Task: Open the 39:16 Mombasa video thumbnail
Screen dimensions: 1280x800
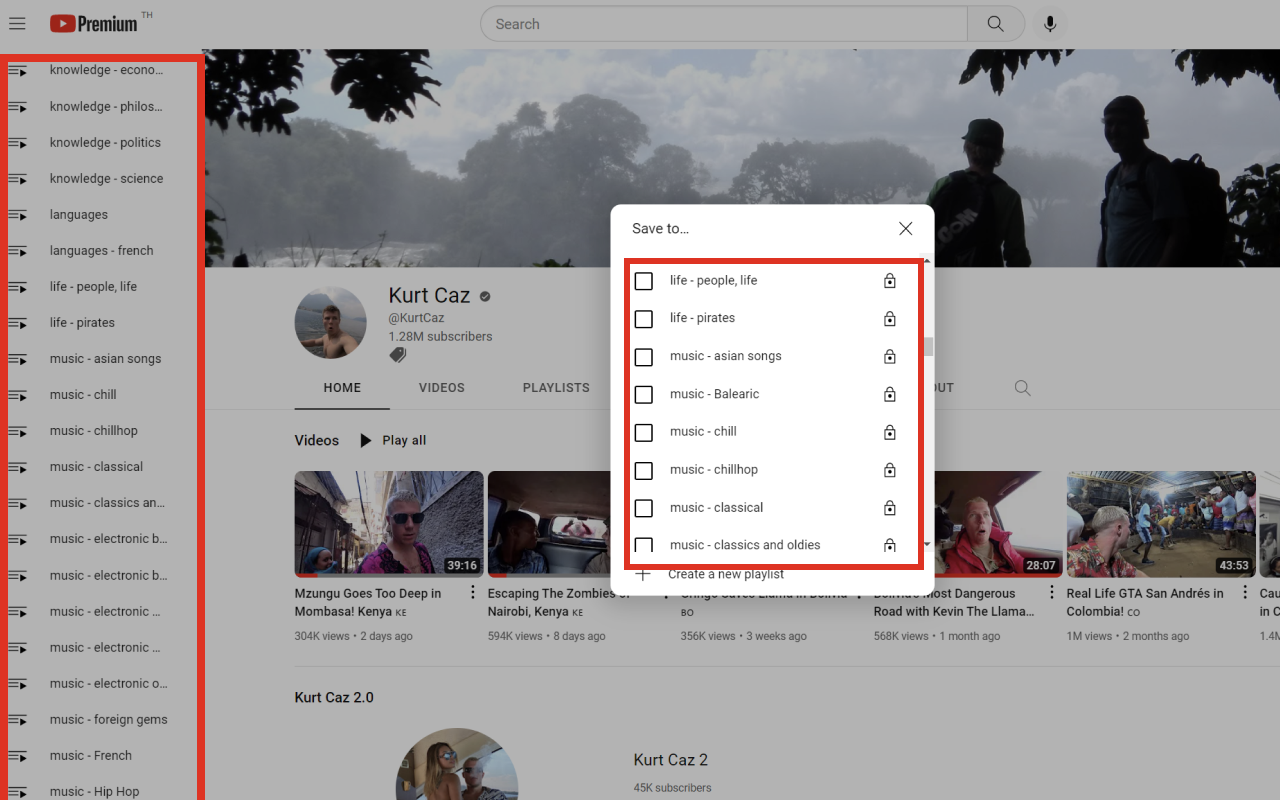Action: click(x=389, y=524)
